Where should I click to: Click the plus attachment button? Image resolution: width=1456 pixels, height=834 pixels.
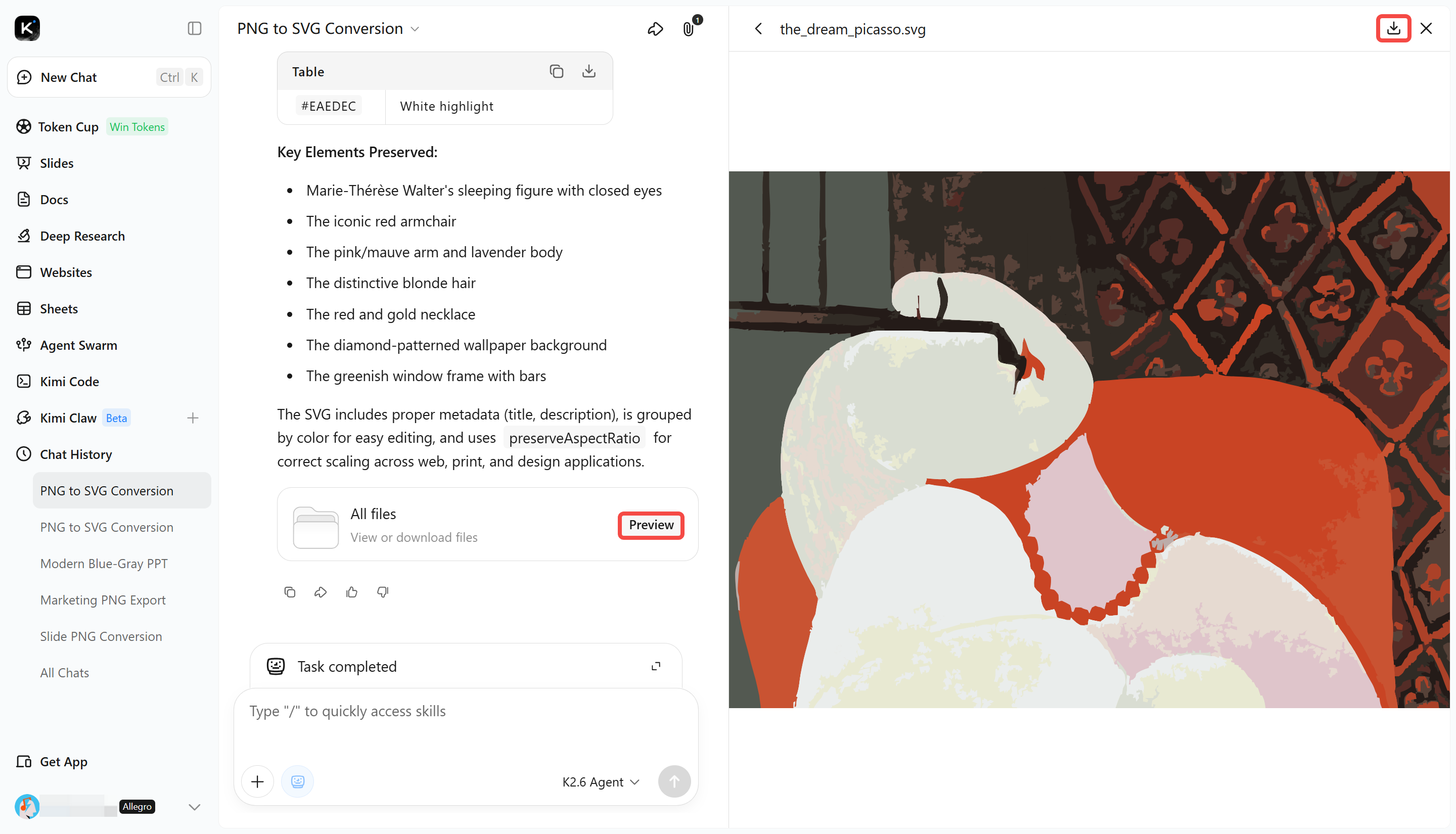pos(258,781)
